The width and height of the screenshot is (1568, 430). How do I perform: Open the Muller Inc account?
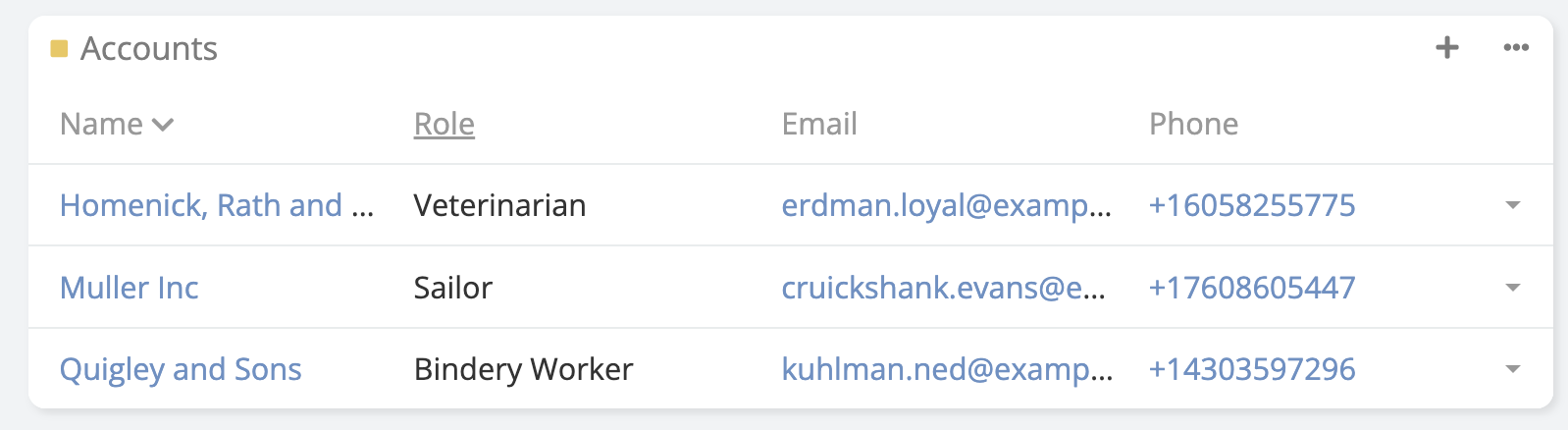(129, 288)
